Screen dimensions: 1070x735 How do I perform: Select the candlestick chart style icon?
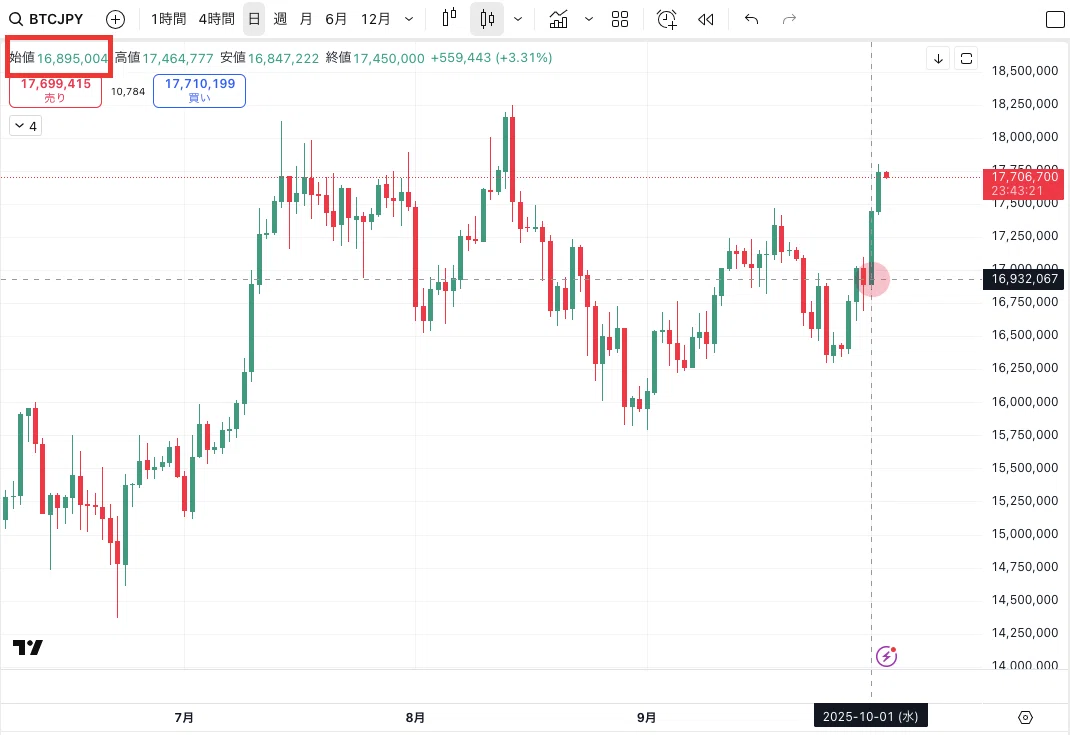(x=487, y=18)
